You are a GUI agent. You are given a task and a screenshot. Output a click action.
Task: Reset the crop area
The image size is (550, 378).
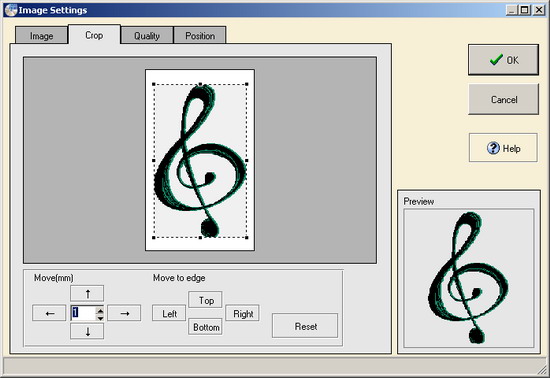pos(305,326)
